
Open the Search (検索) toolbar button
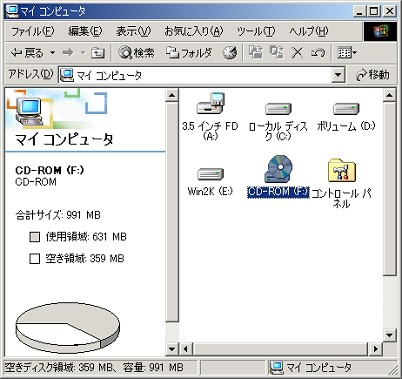[x=136, y=53]
